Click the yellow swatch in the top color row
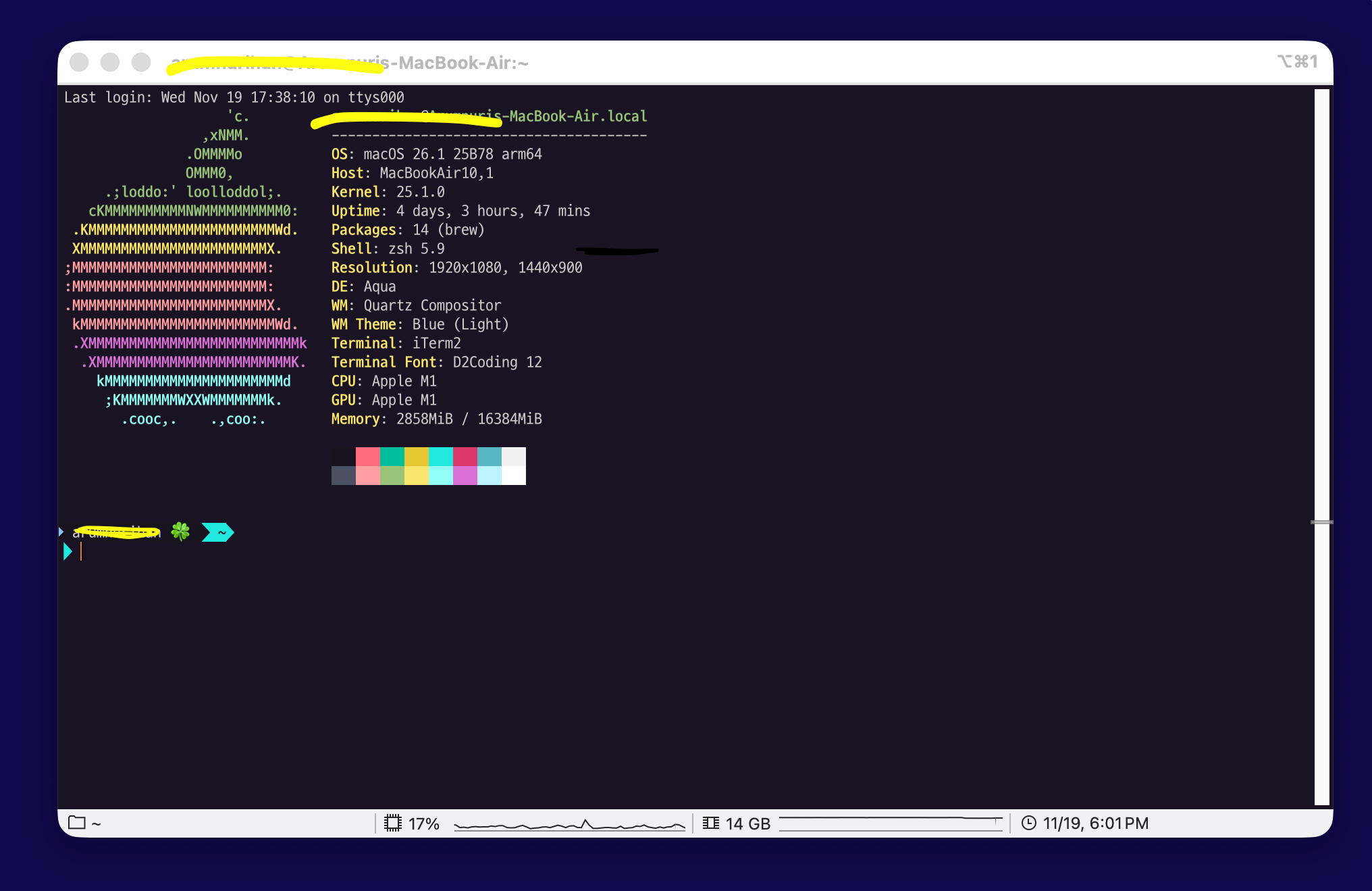Viewport: 1372px width, 891px height. pyautogui.click(x=417, y=457)
